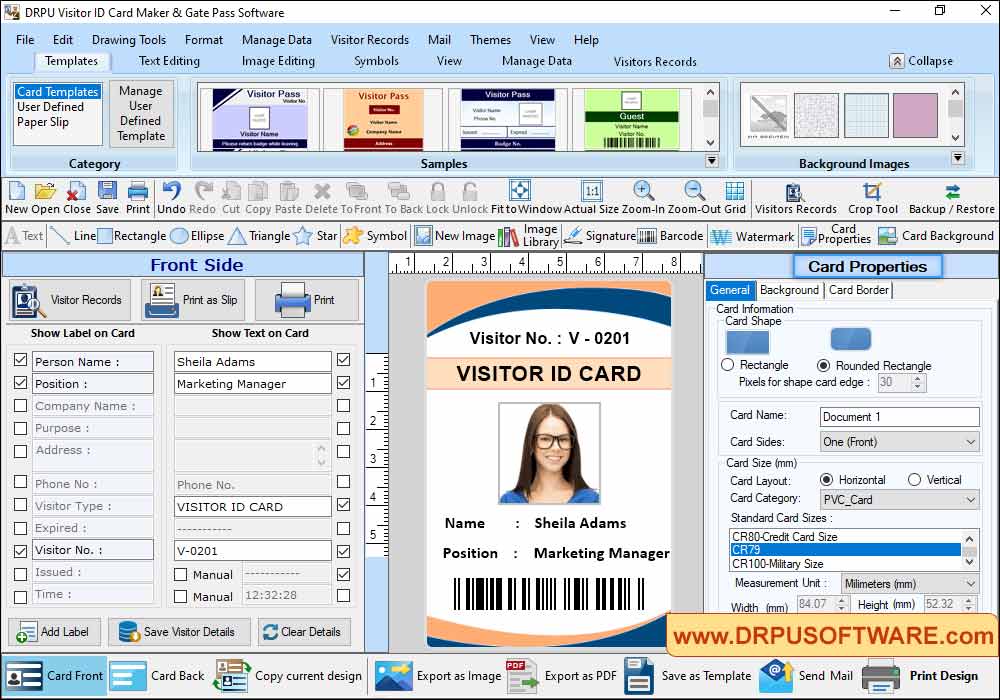The image size is (1000, 700).
Task: Click Manage User Defined Template
Action: point(141,113)
